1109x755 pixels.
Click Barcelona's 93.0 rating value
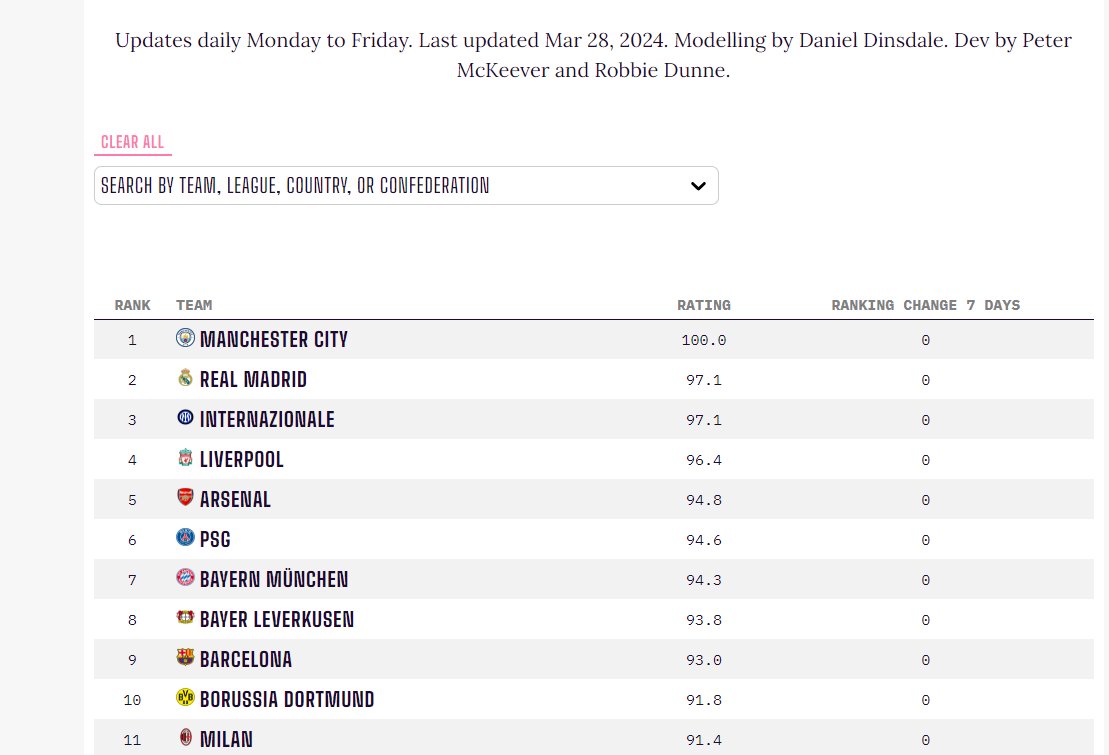point(704,660)
